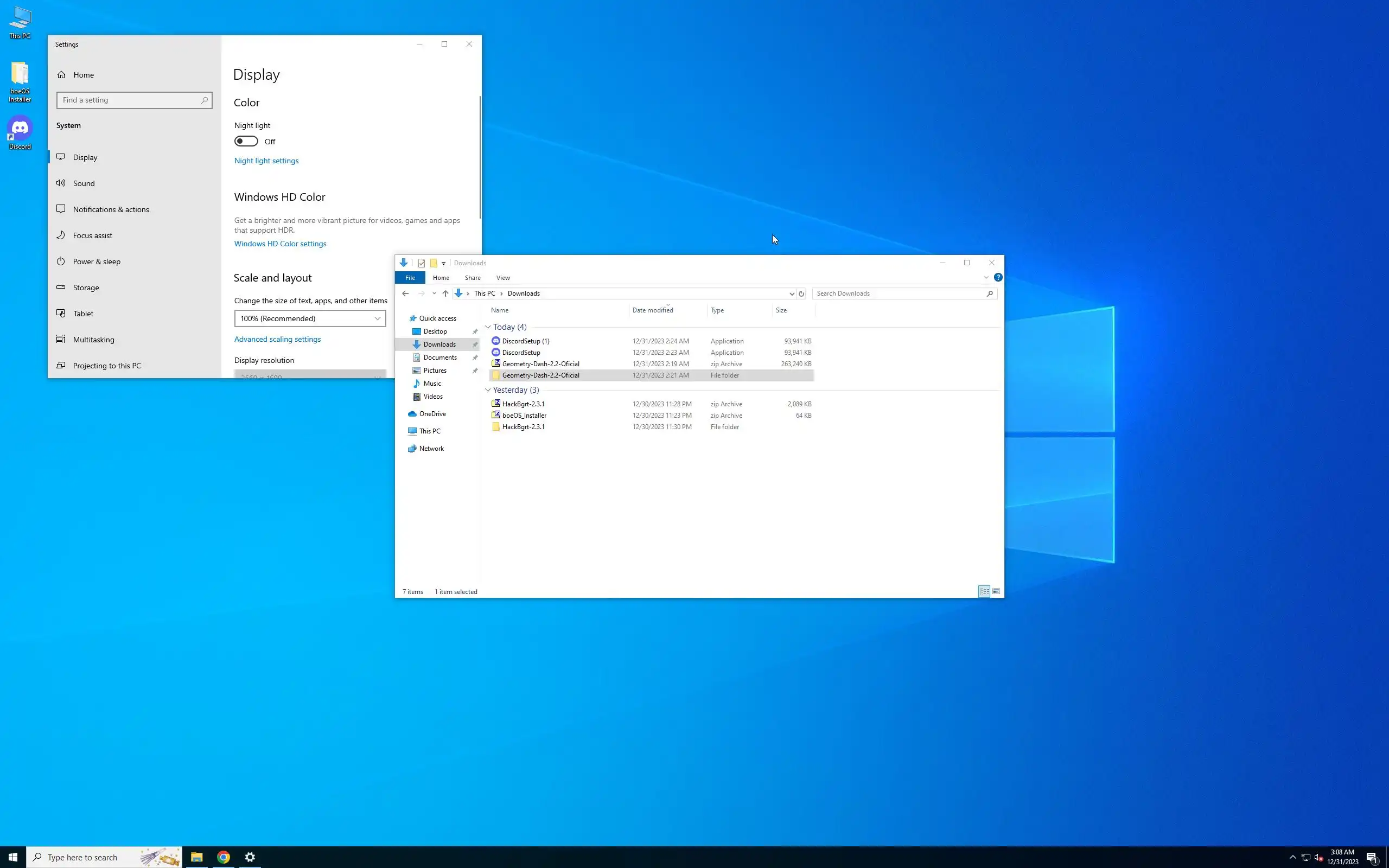Viewport: 1389px width, 868px height.
Task: Click the Properties quick access toolbar icon
Action: [x=421, y=263]
